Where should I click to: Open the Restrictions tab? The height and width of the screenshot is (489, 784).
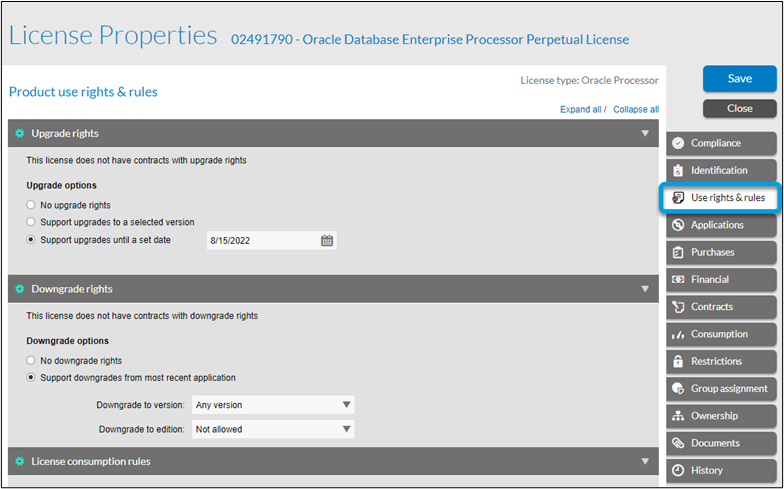click(721, 361)
